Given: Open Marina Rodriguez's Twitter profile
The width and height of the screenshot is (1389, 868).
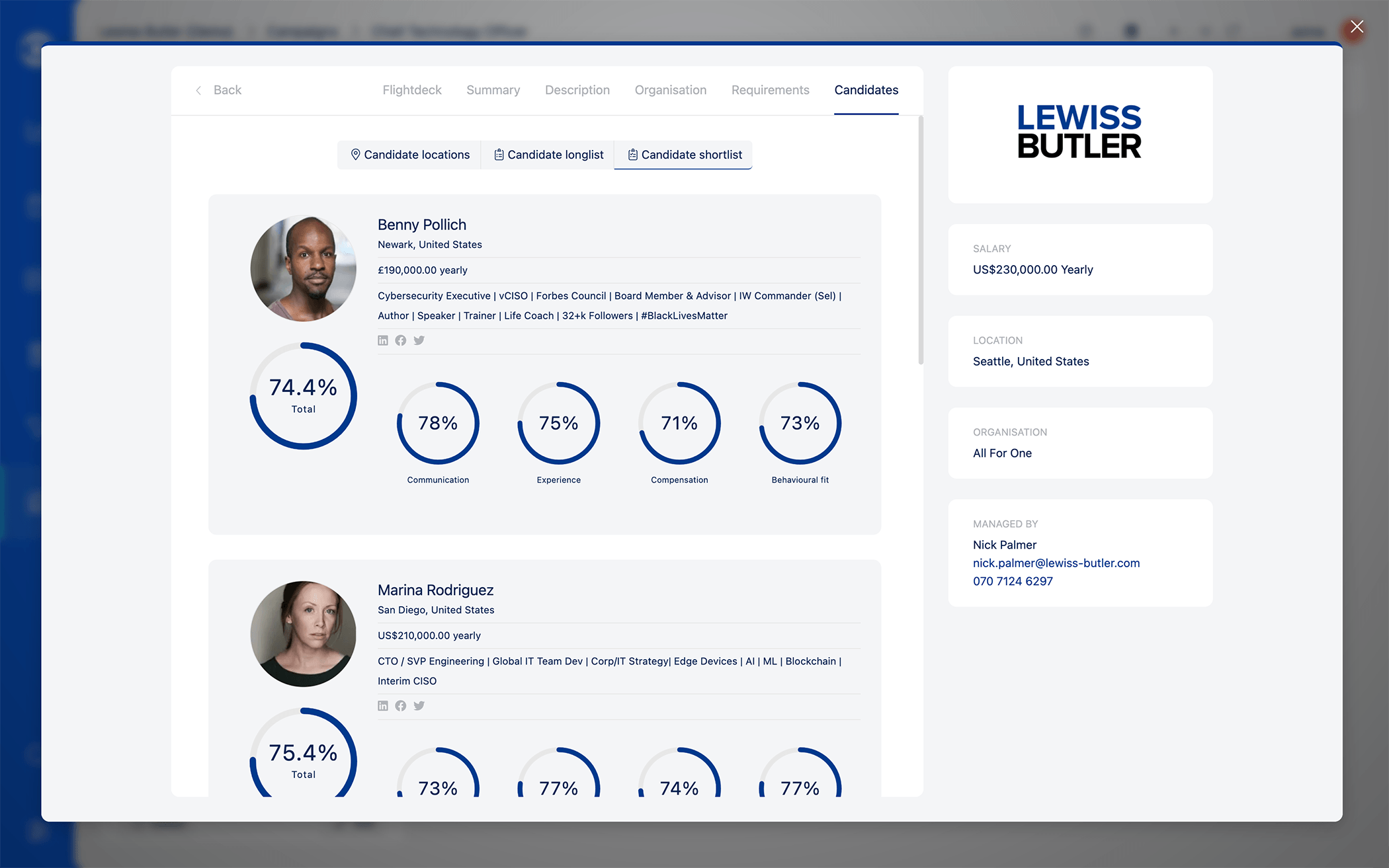Looking at the screenshot, I should [x=419, y=705].
